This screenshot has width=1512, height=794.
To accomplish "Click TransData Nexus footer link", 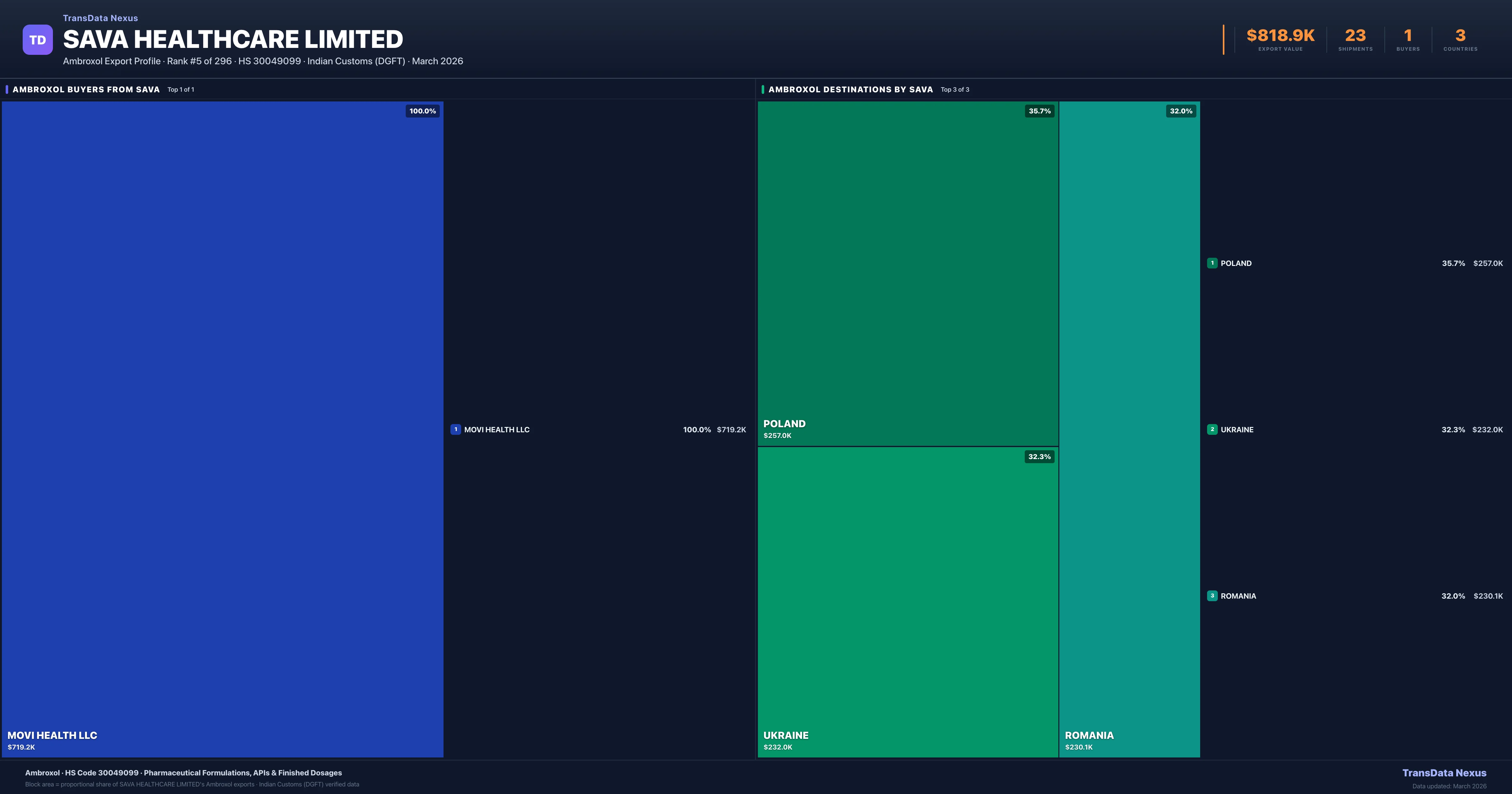I will (1444, 773).
